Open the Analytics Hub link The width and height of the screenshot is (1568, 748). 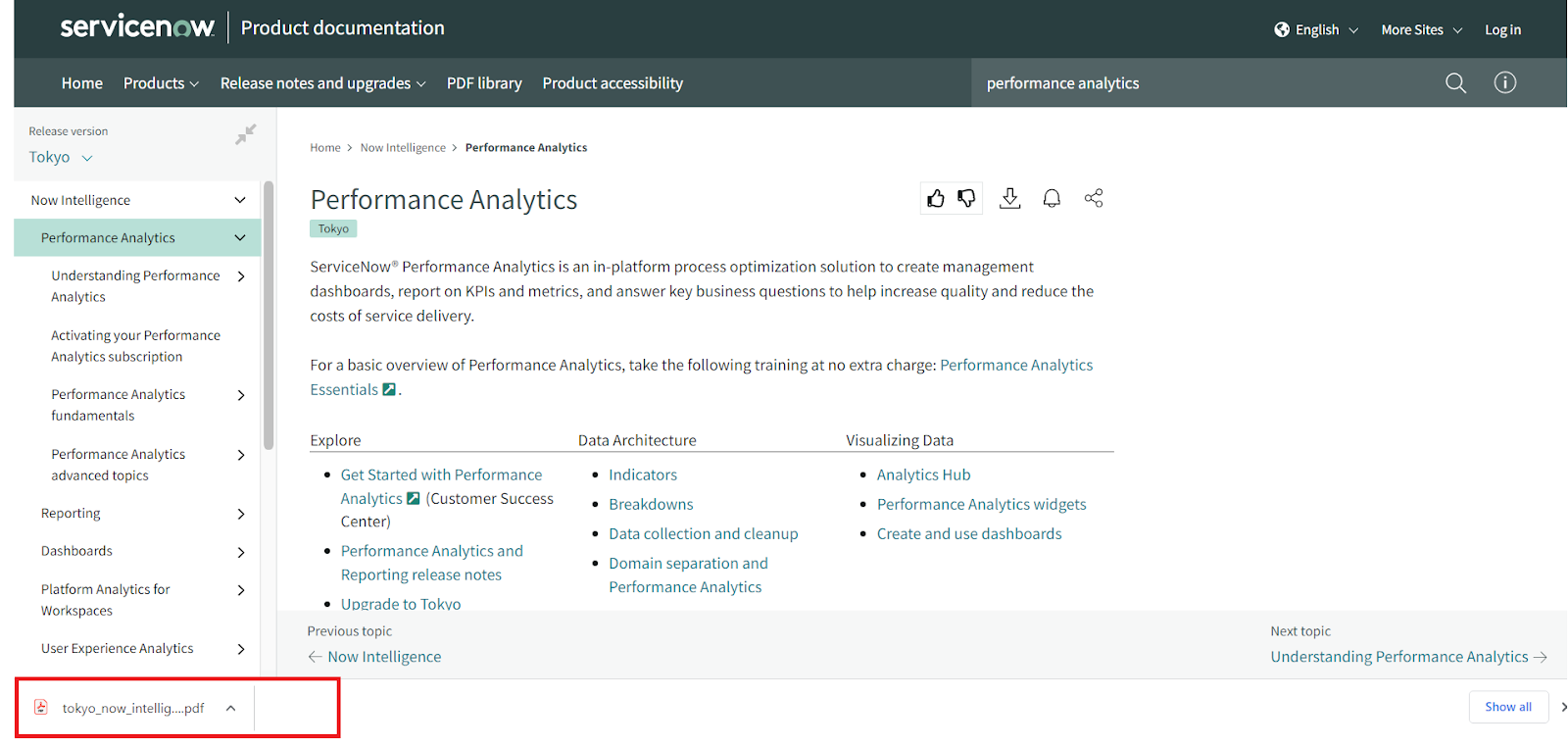tap(923, 474)
